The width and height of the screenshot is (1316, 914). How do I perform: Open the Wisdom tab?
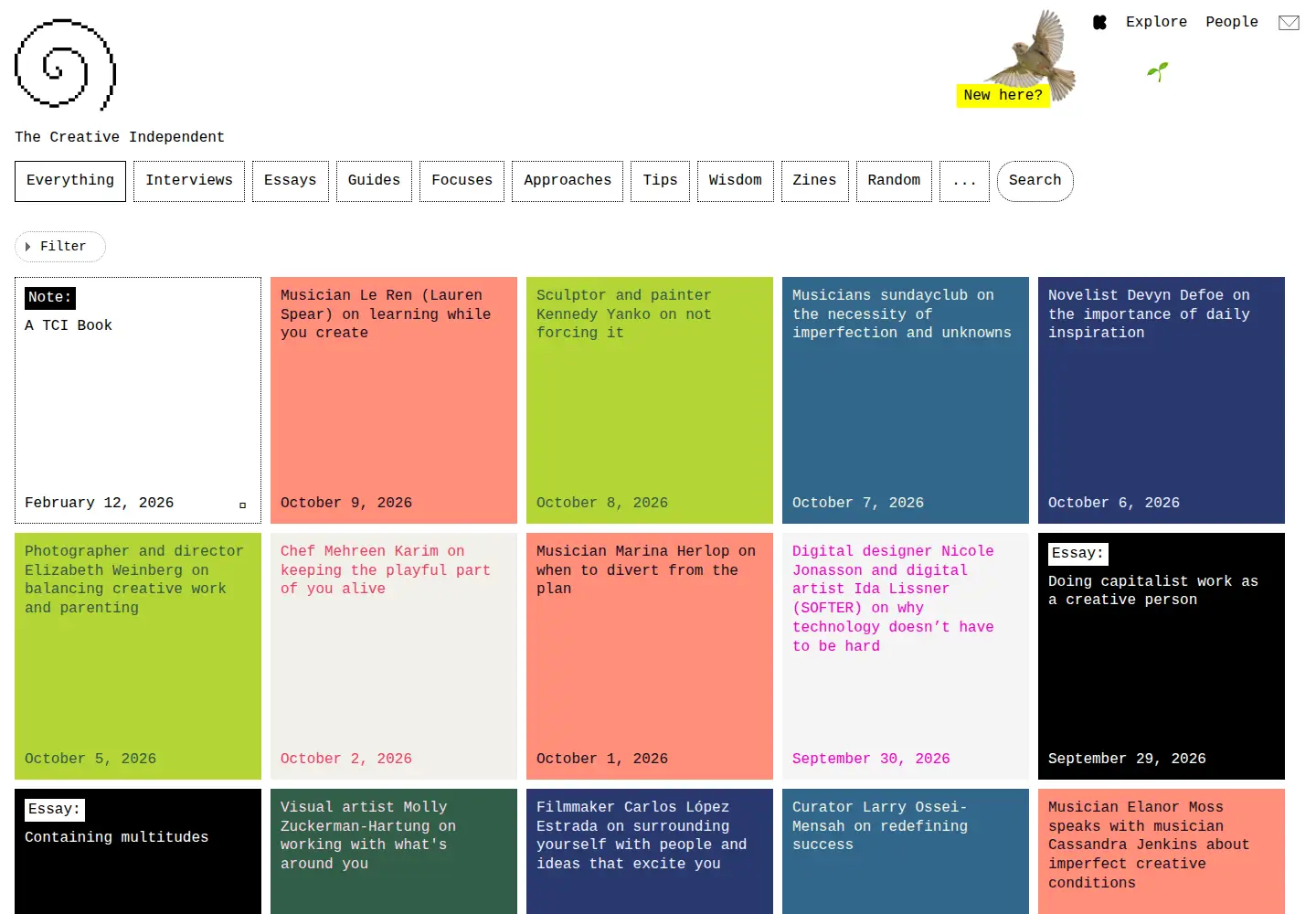point(736,181)
